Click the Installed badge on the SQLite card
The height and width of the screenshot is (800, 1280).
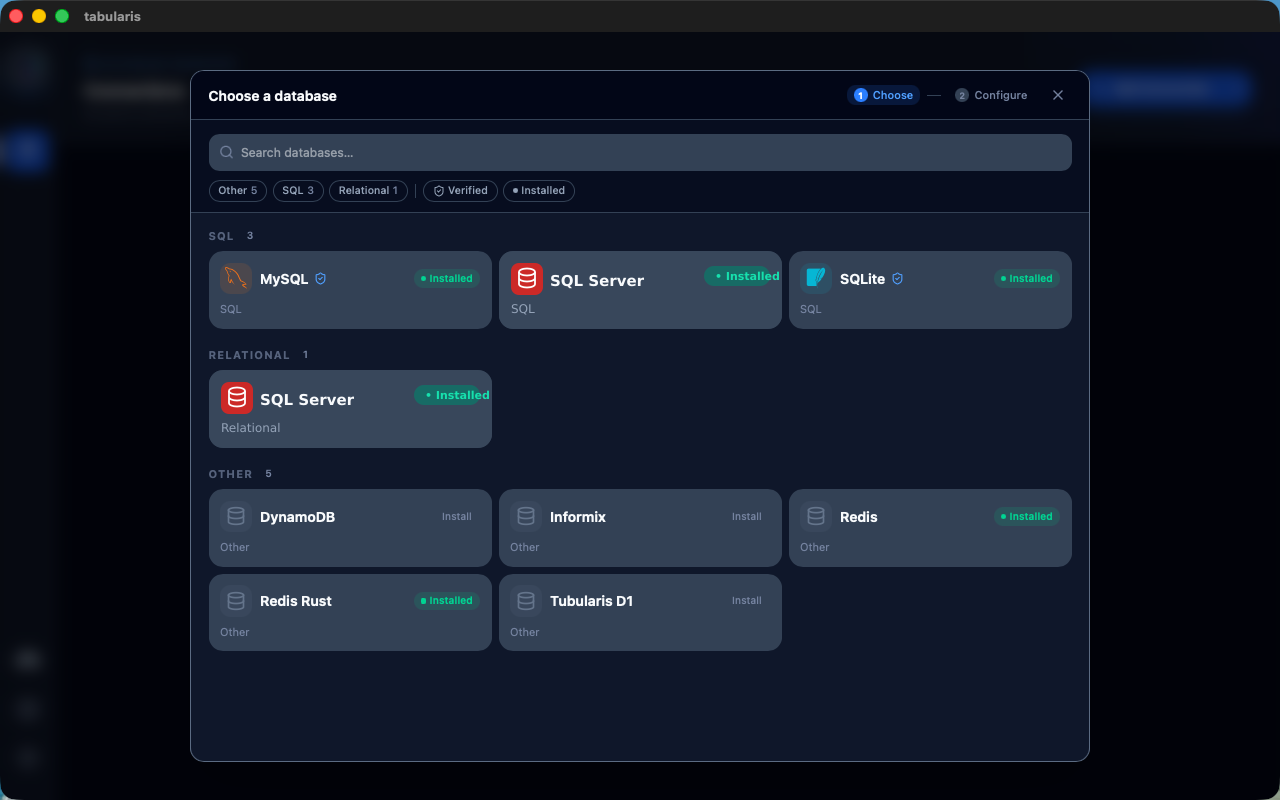pyautogui.click(x=1027, y=279)
